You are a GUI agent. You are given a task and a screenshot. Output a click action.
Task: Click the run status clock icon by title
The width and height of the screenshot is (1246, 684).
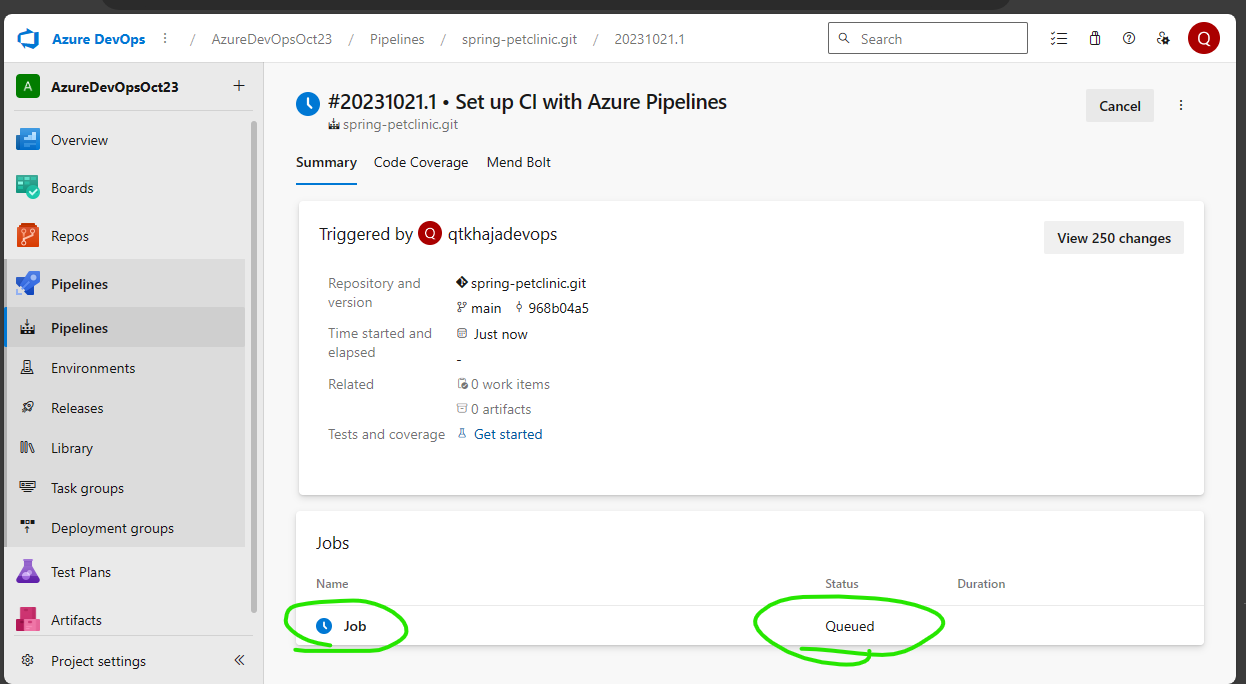[x=308, y=103]
